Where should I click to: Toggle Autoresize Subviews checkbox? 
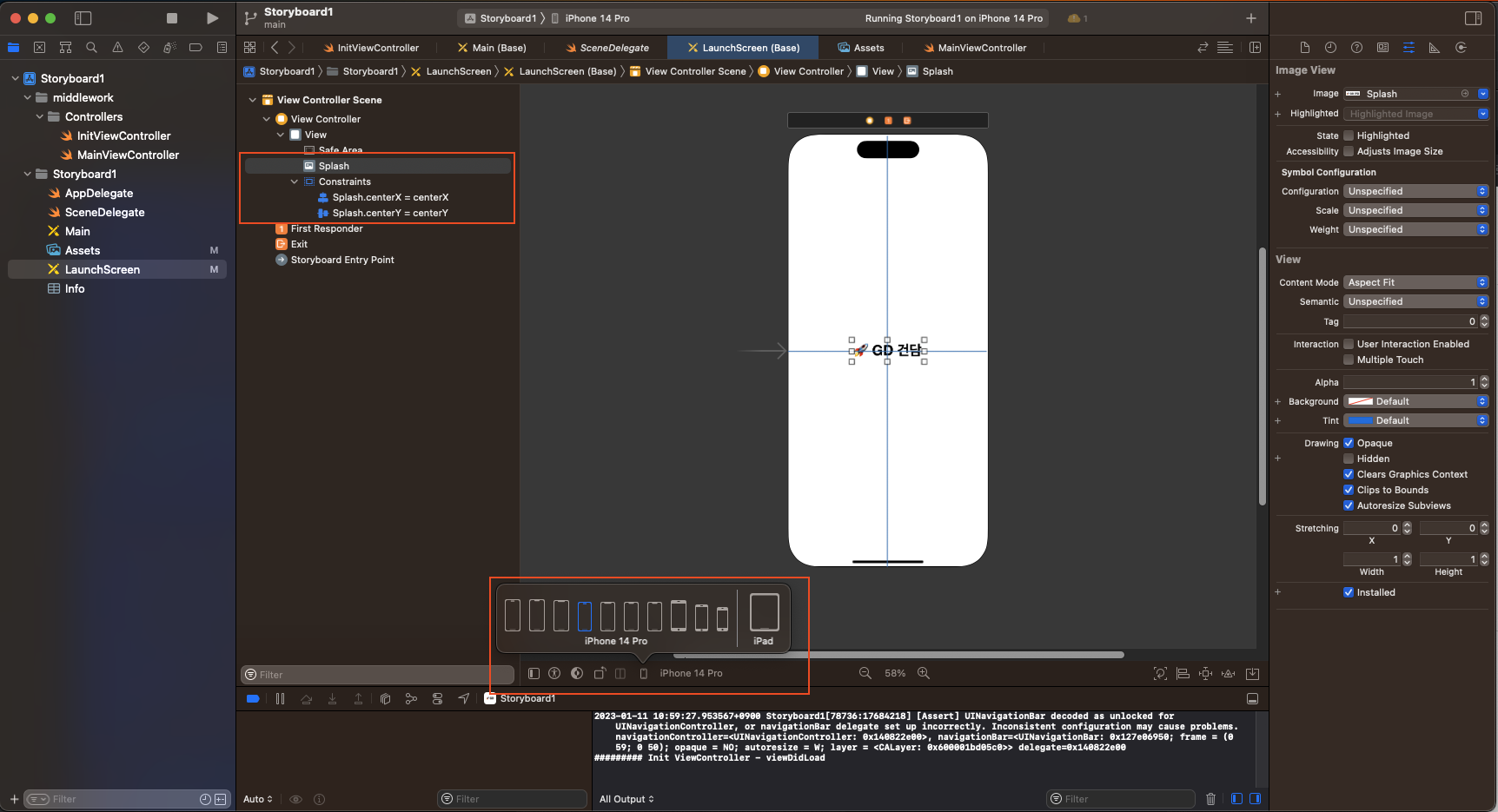(1349, 505)
